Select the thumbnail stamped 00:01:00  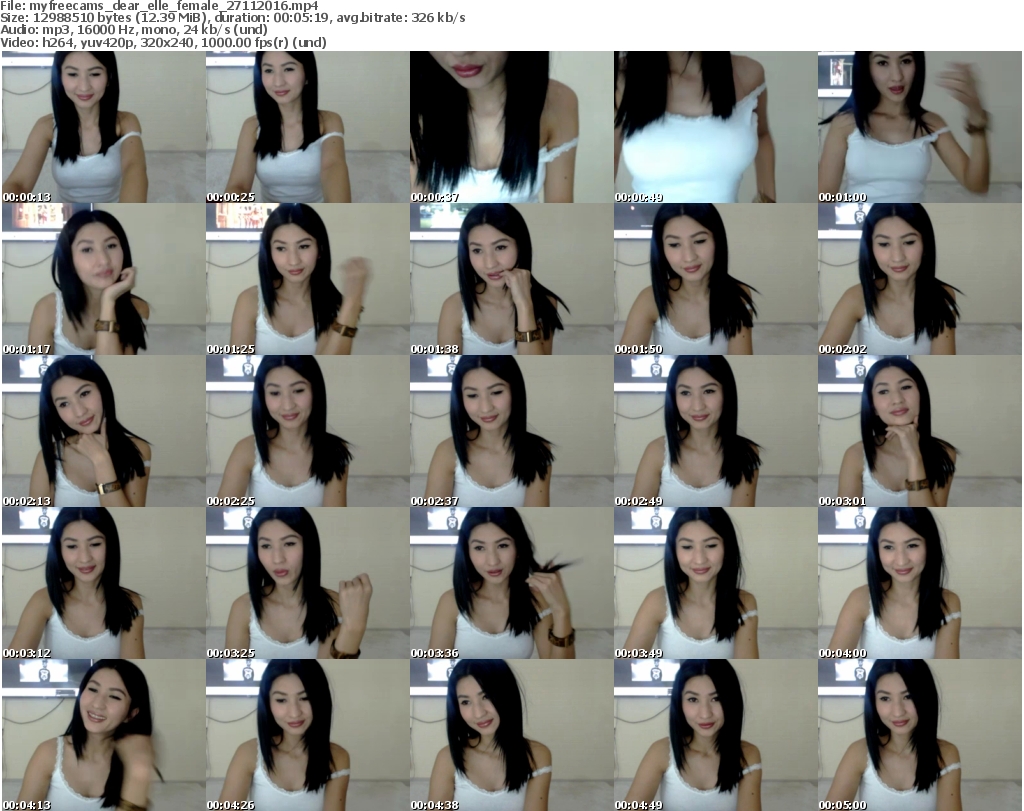click(920, 127)
